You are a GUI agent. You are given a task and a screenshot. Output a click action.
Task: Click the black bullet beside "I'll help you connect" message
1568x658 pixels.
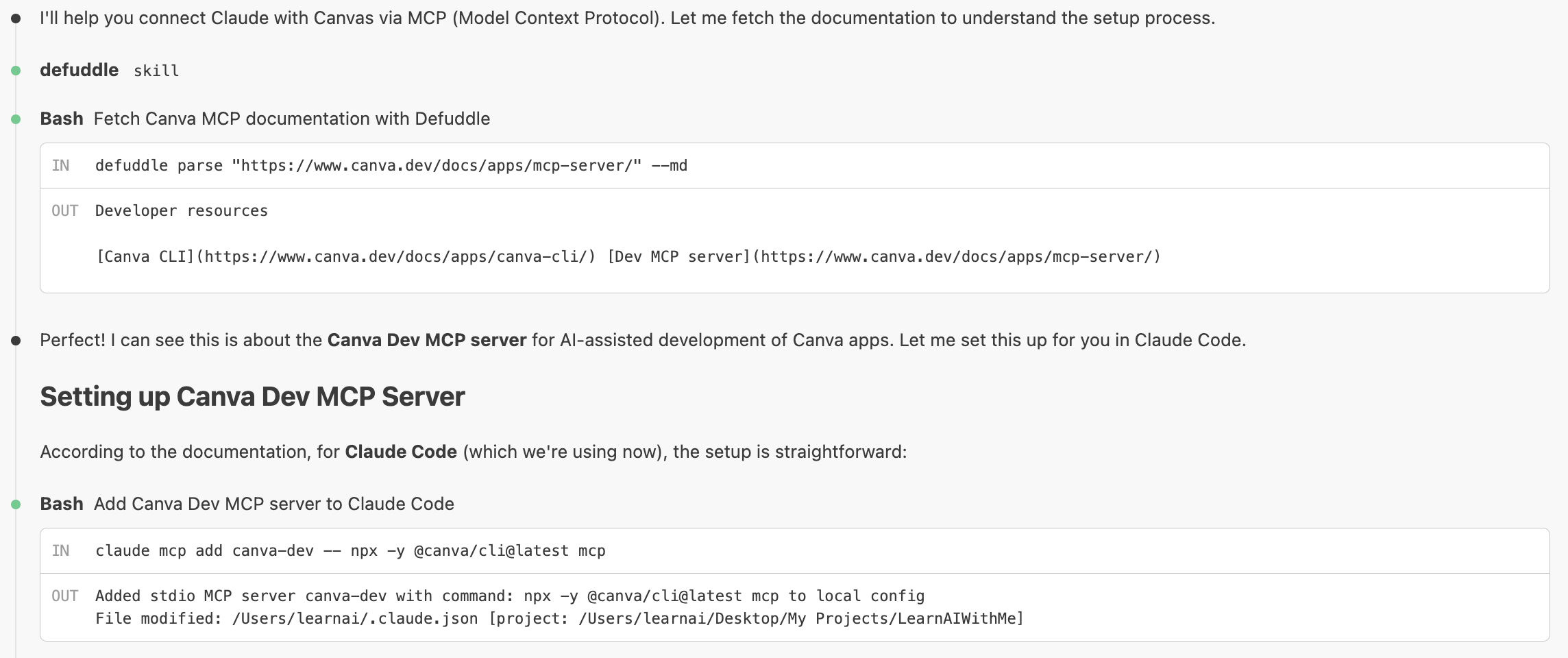[x=16, y=19]
